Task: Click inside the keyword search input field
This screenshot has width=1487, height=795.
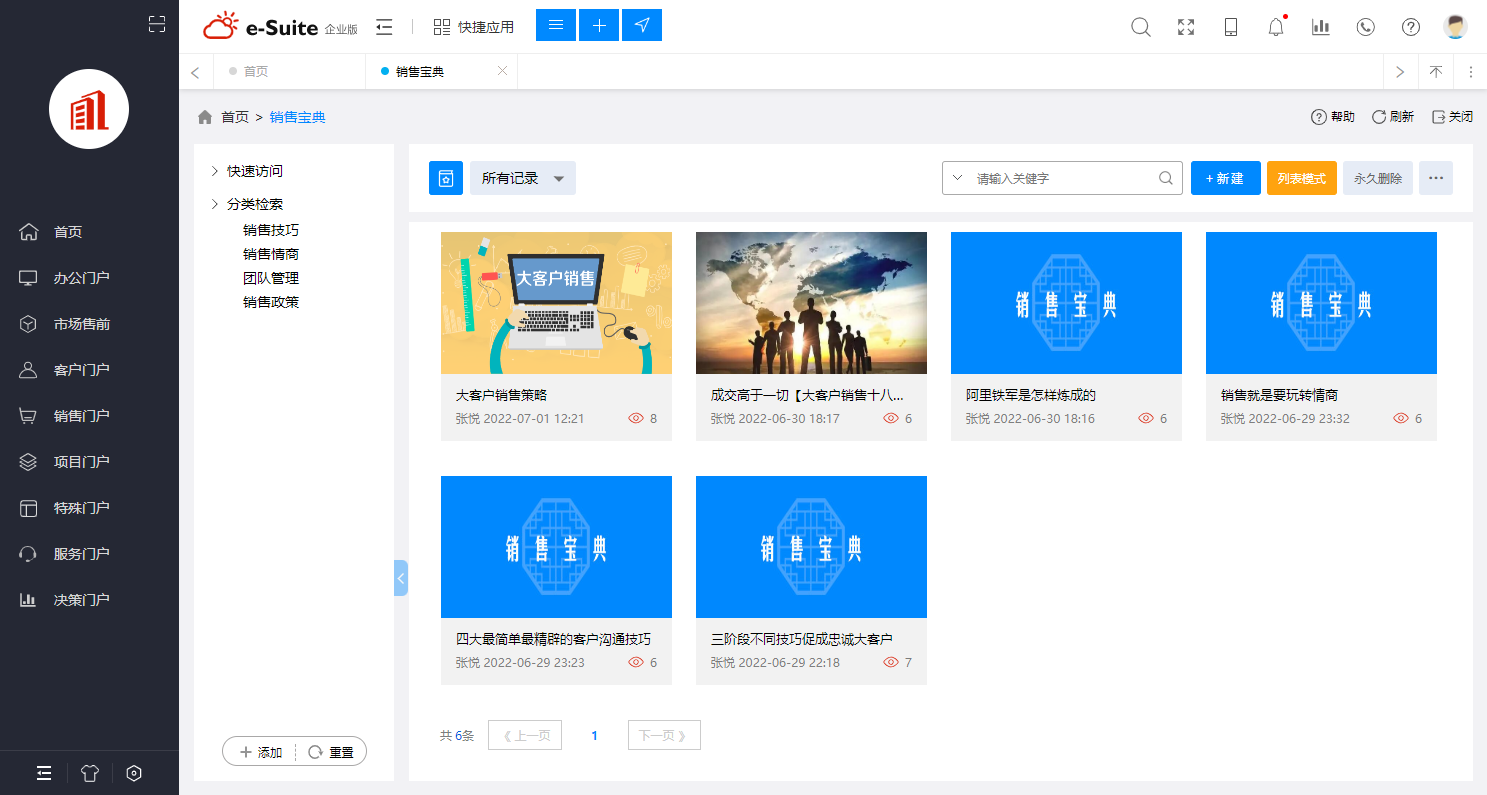Action: pyautogui.click(x=1060, y=177)
